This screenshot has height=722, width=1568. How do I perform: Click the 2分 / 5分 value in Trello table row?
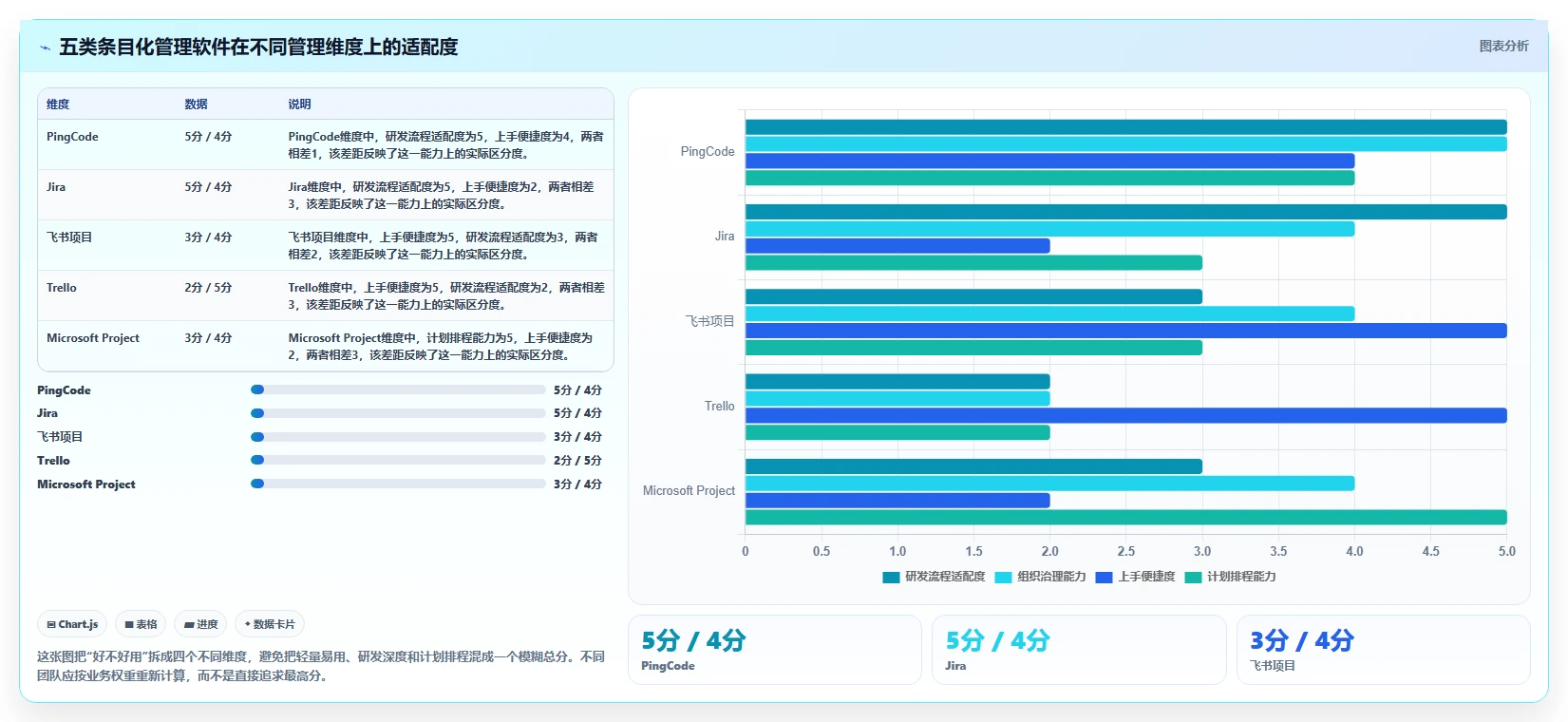pos(208,288)
